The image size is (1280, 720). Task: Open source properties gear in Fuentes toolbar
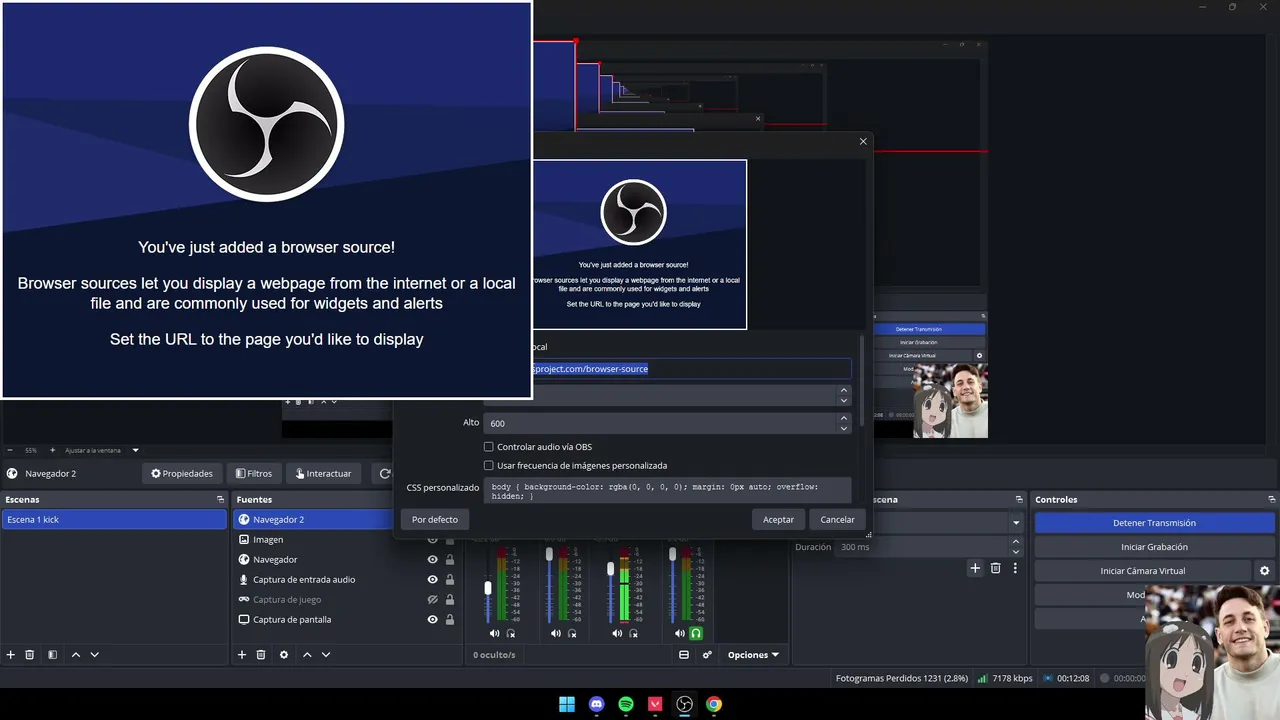pyautogui.click(x=284, y=655)
